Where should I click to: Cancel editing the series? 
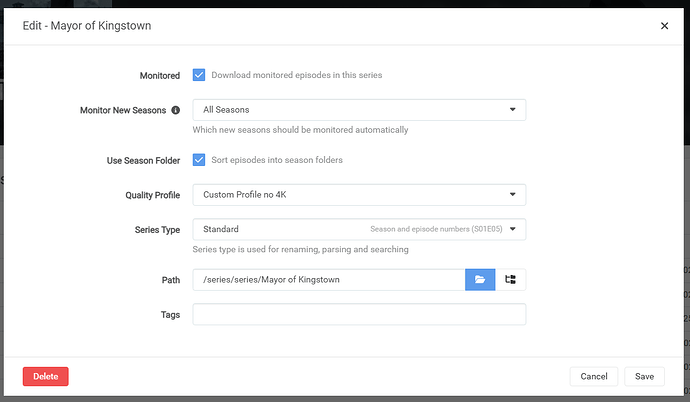(x=594, y=377)
